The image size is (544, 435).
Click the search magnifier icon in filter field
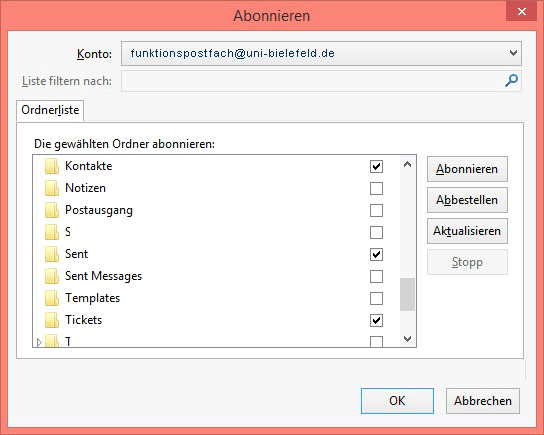pos(511,81)
